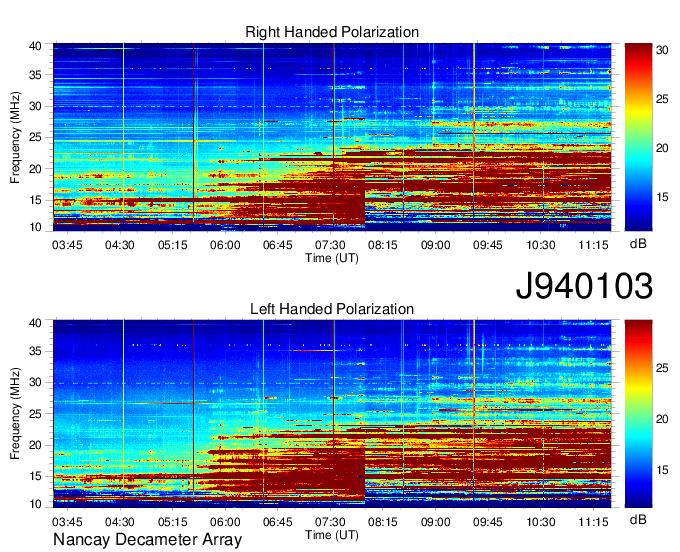Click the "Left Handed Polarization" plot title
Viewport: 680px width, 552px height.
pyautogui.click(x=332, y=309)
